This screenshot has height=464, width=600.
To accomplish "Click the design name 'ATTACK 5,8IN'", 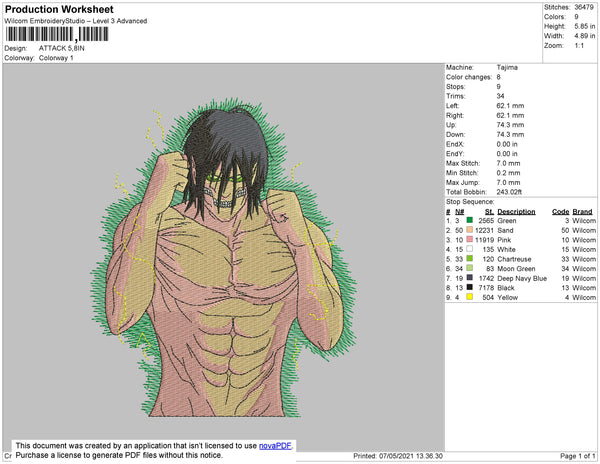I will pyautogui.click(x=62, y=48).
